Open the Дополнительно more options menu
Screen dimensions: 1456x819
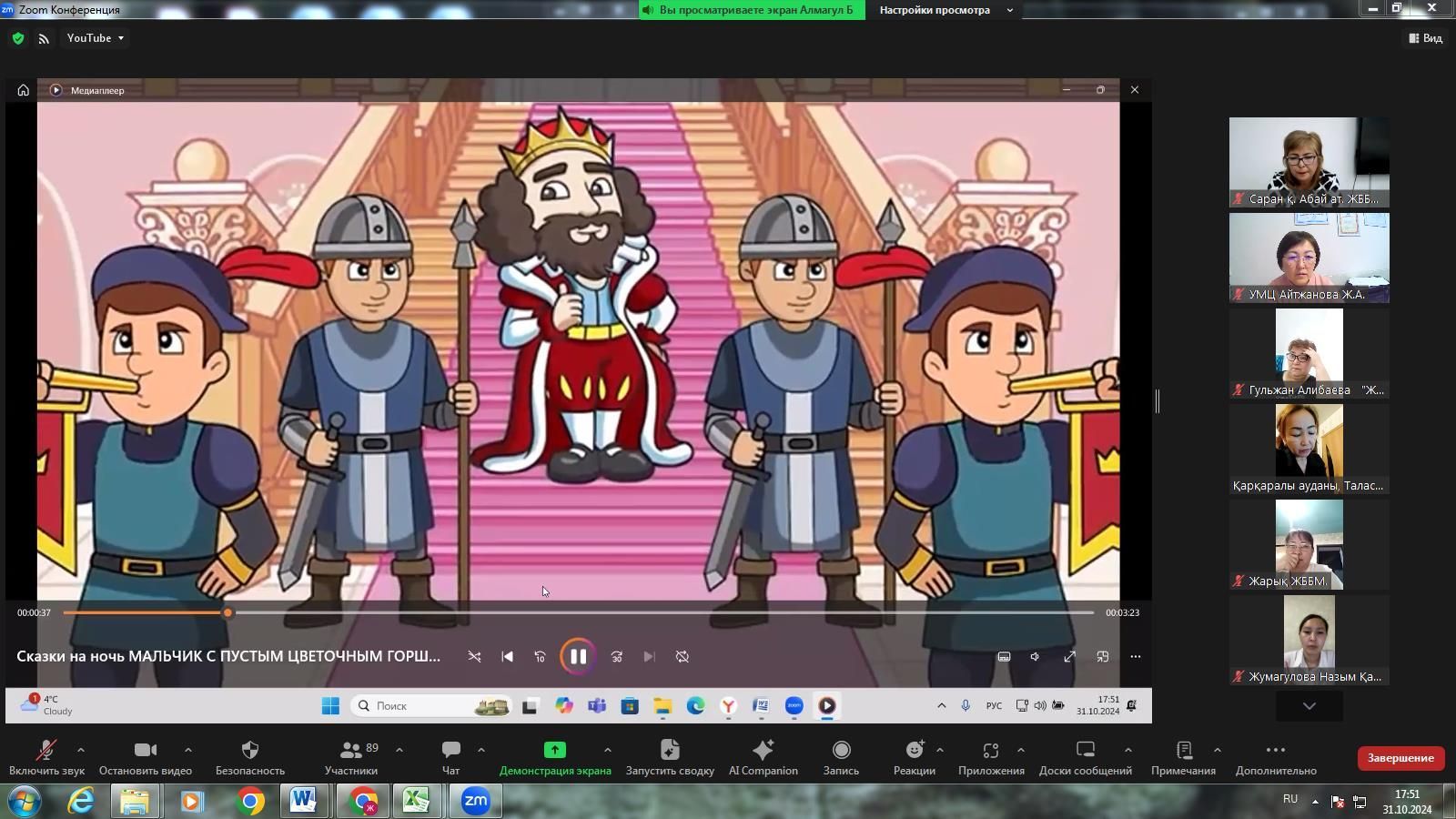click(1275, 750)
